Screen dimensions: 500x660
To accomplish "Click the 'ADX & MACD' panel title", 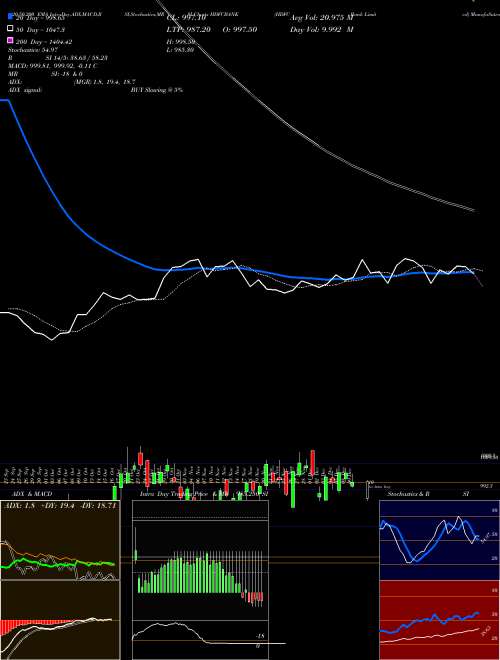I will [32, 494].
